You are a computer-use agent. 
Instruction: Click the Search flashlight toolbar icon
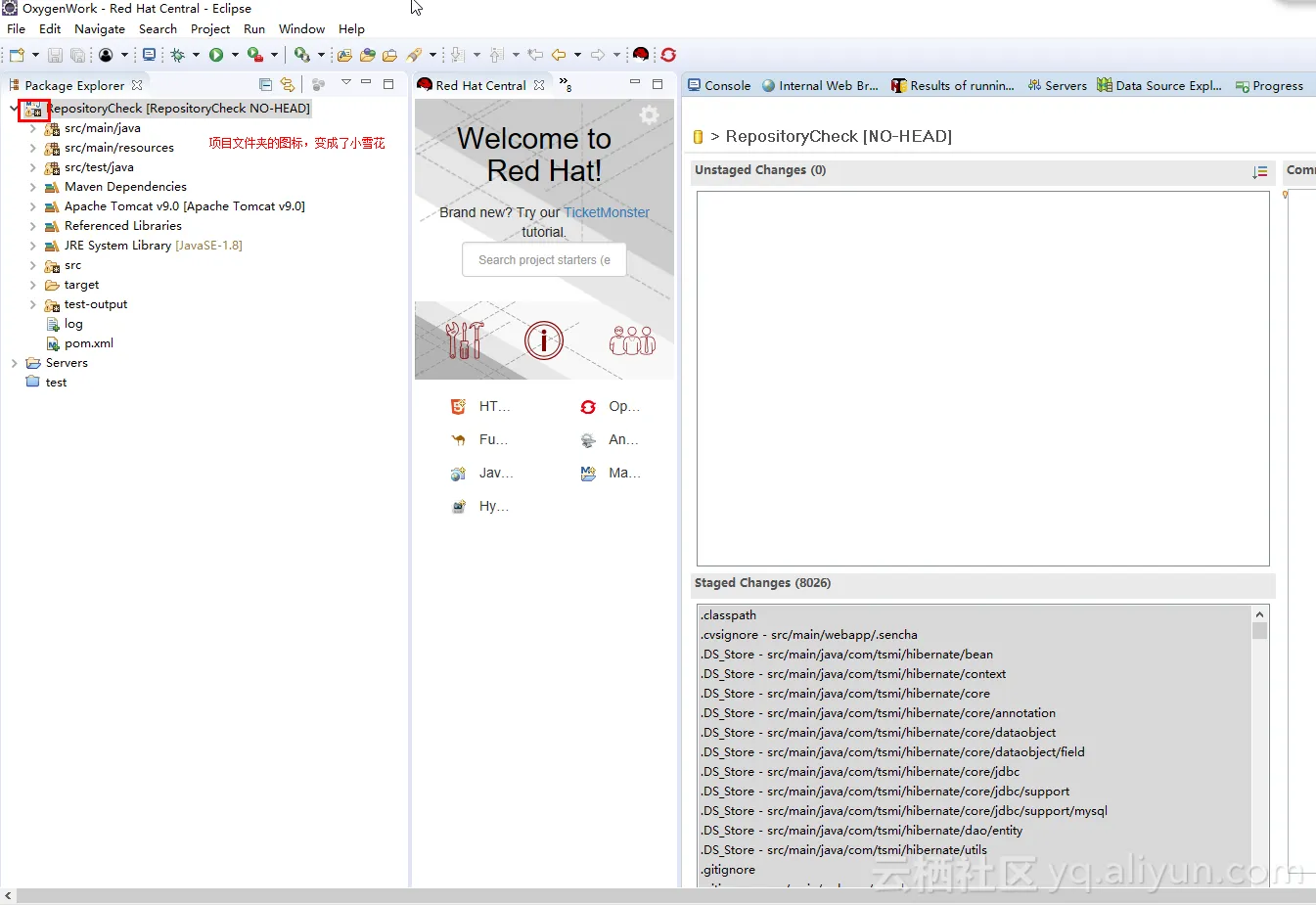pos(415,55)
